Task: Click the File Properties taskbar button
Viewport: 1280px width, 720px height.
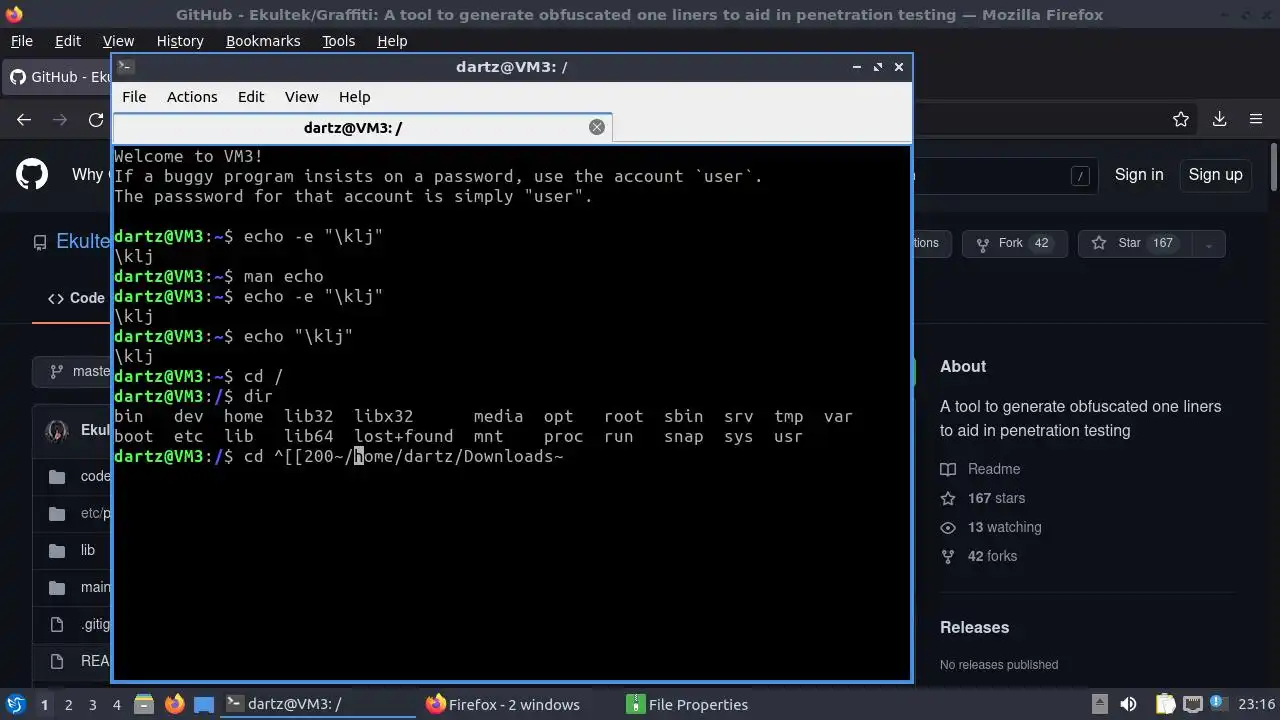Action: click(x=718, y=704)
